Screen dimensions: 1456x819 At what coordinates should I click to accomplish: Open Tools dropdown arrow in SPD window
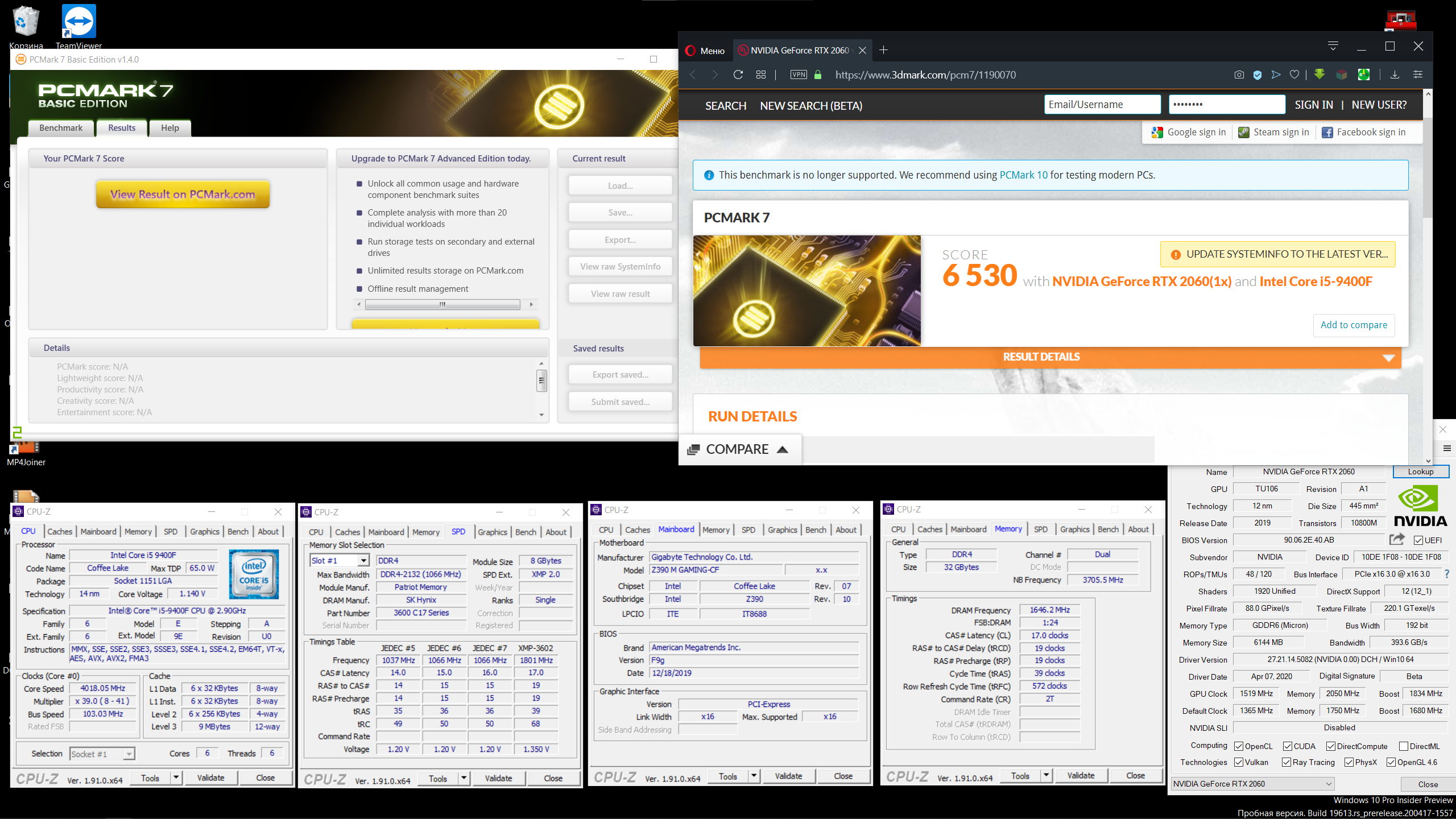coord(464,778)
